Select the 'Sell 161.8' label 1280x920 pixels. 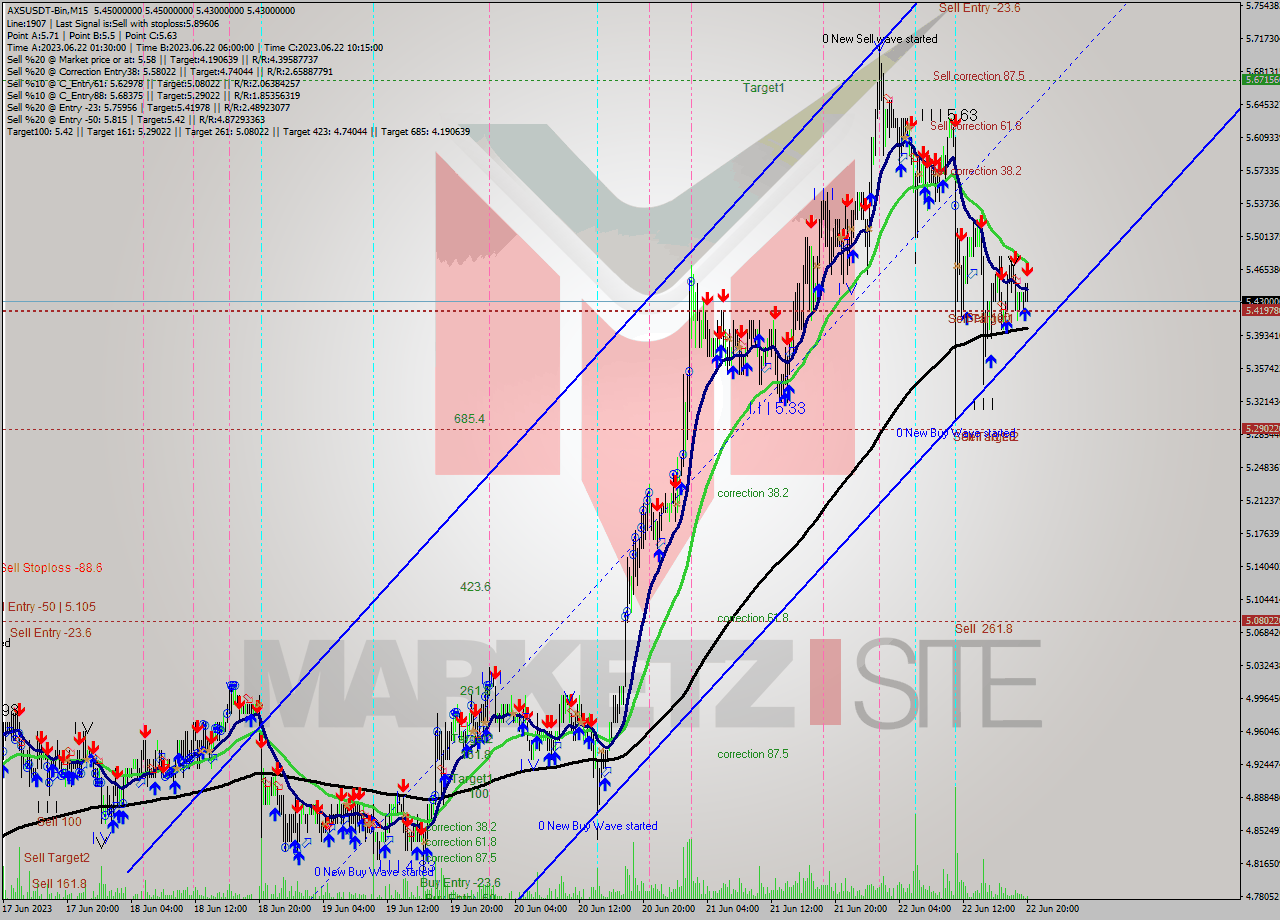(58, 884)
